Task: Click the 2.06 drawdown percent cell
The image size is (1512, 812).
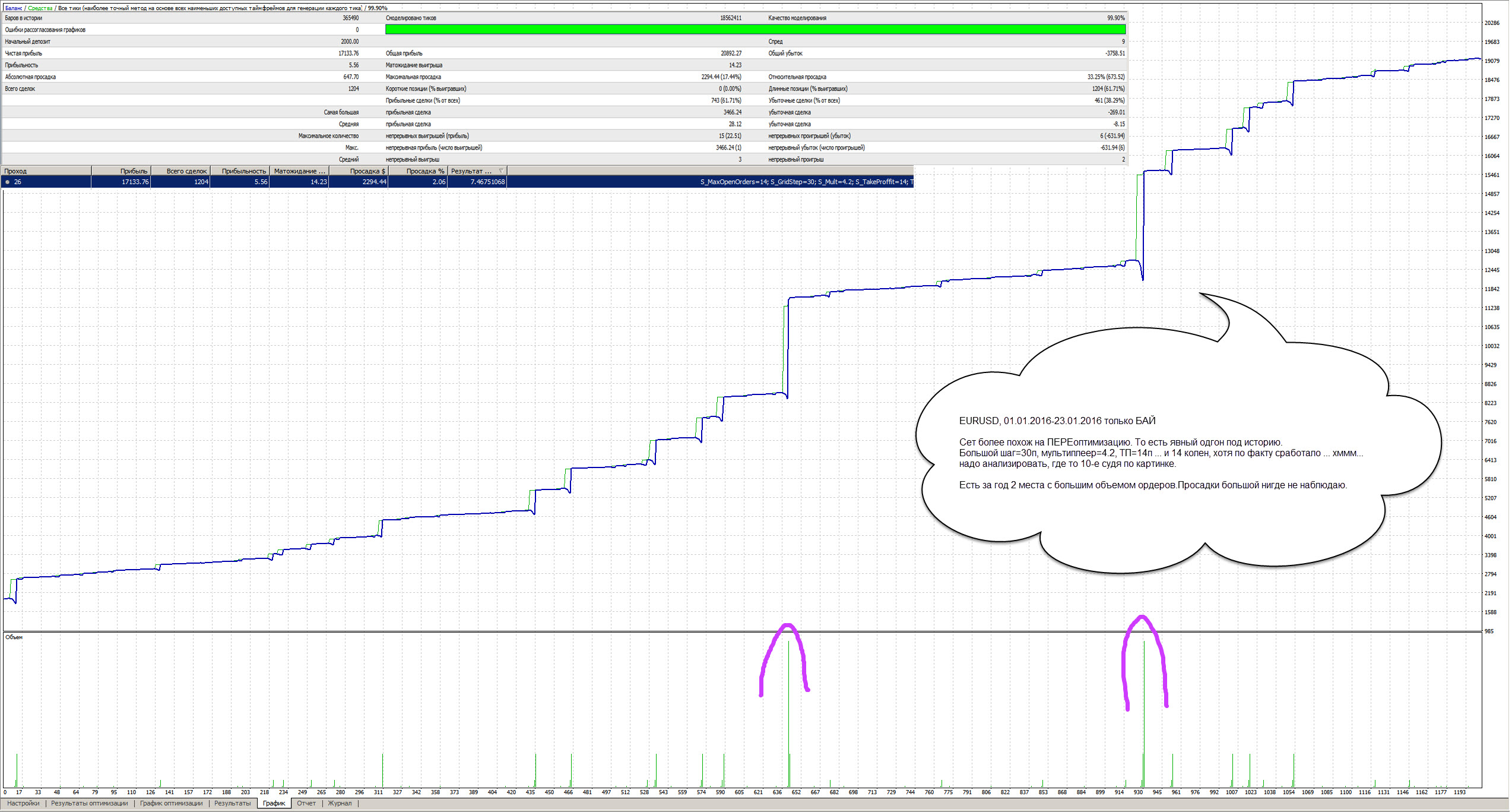Action: click(439, 182)
